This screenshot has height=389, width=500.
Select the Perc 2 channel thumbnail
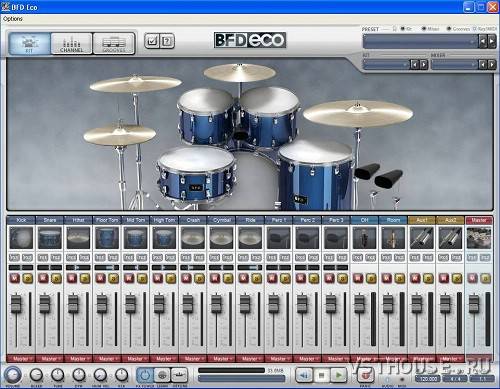pos(307,238)
